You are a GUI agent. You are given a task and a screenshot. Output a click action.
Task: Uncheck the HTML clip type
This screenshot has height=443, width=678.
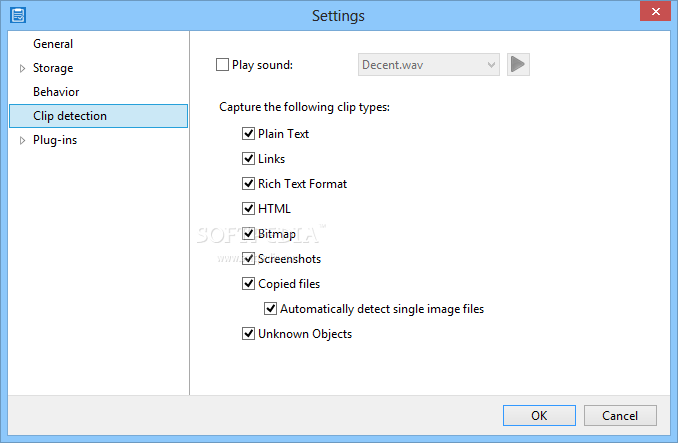[248, 209]
